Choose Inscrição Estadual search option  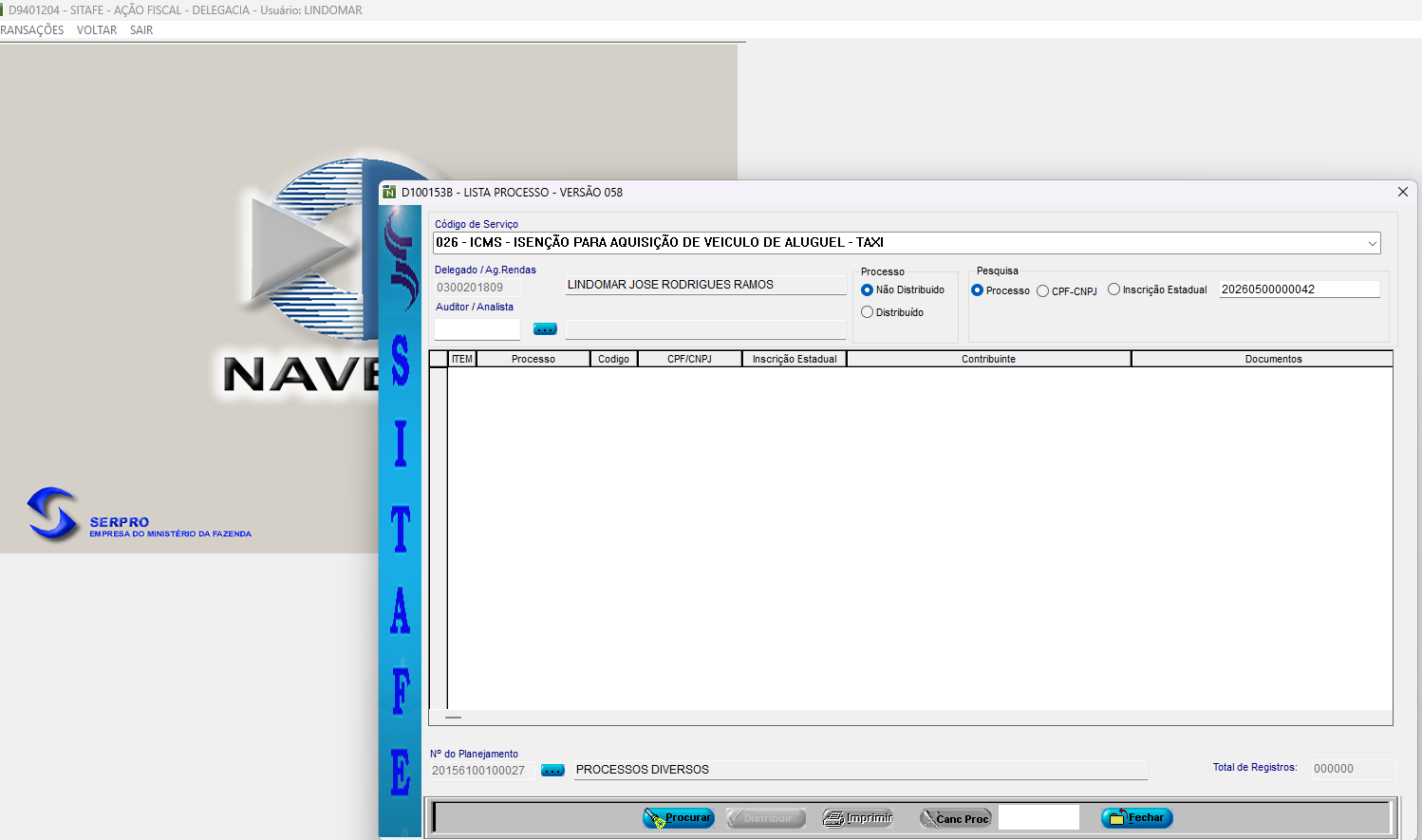[1113, 290]
